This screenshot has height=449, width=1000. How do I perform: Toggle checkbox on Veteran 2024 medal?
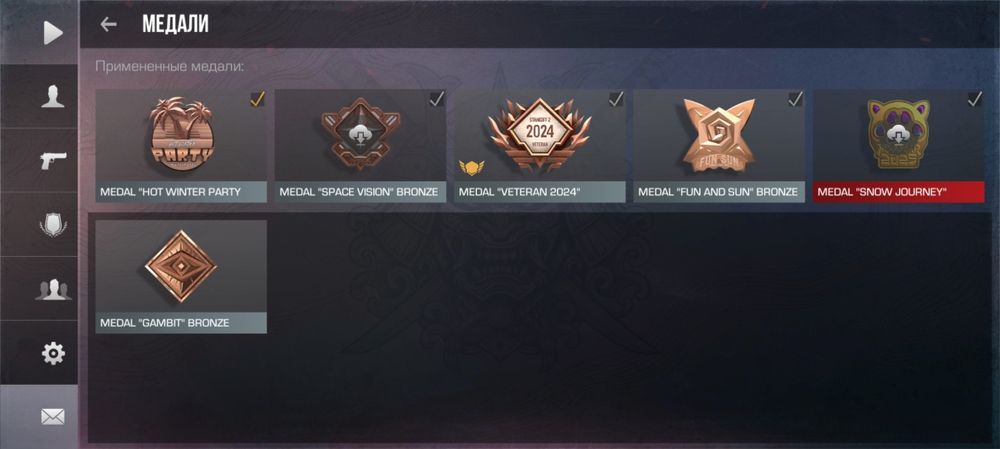pyautogui.click(x=616, y=99)
